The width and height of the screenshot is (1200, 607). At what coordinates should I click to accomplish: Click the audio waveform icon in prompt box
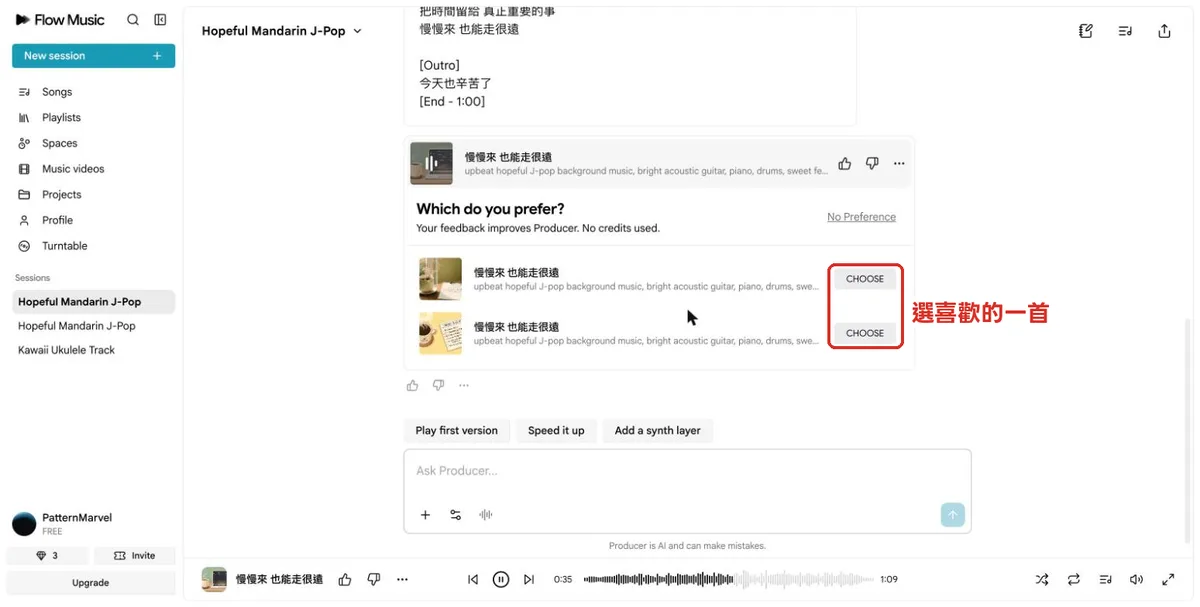click(x=486, y=515)
